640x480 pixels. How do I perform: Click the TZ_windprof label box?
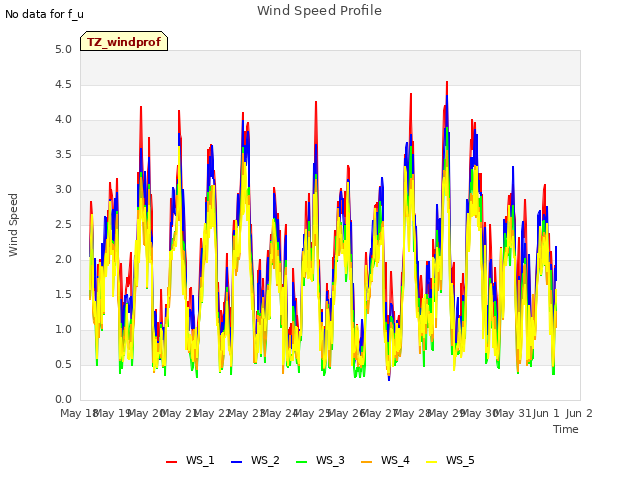(124, 41)
